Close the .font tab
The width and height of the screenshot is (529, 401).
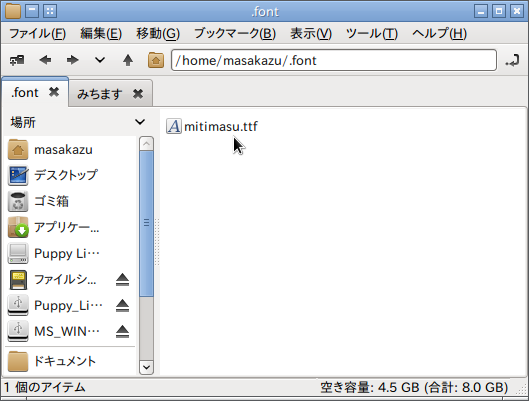(54, 92)
